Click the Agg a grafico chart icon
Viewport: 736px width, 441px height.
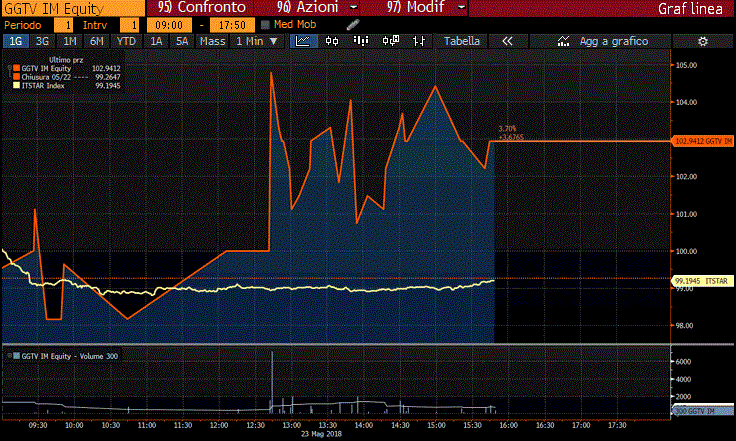pos(565,41)
